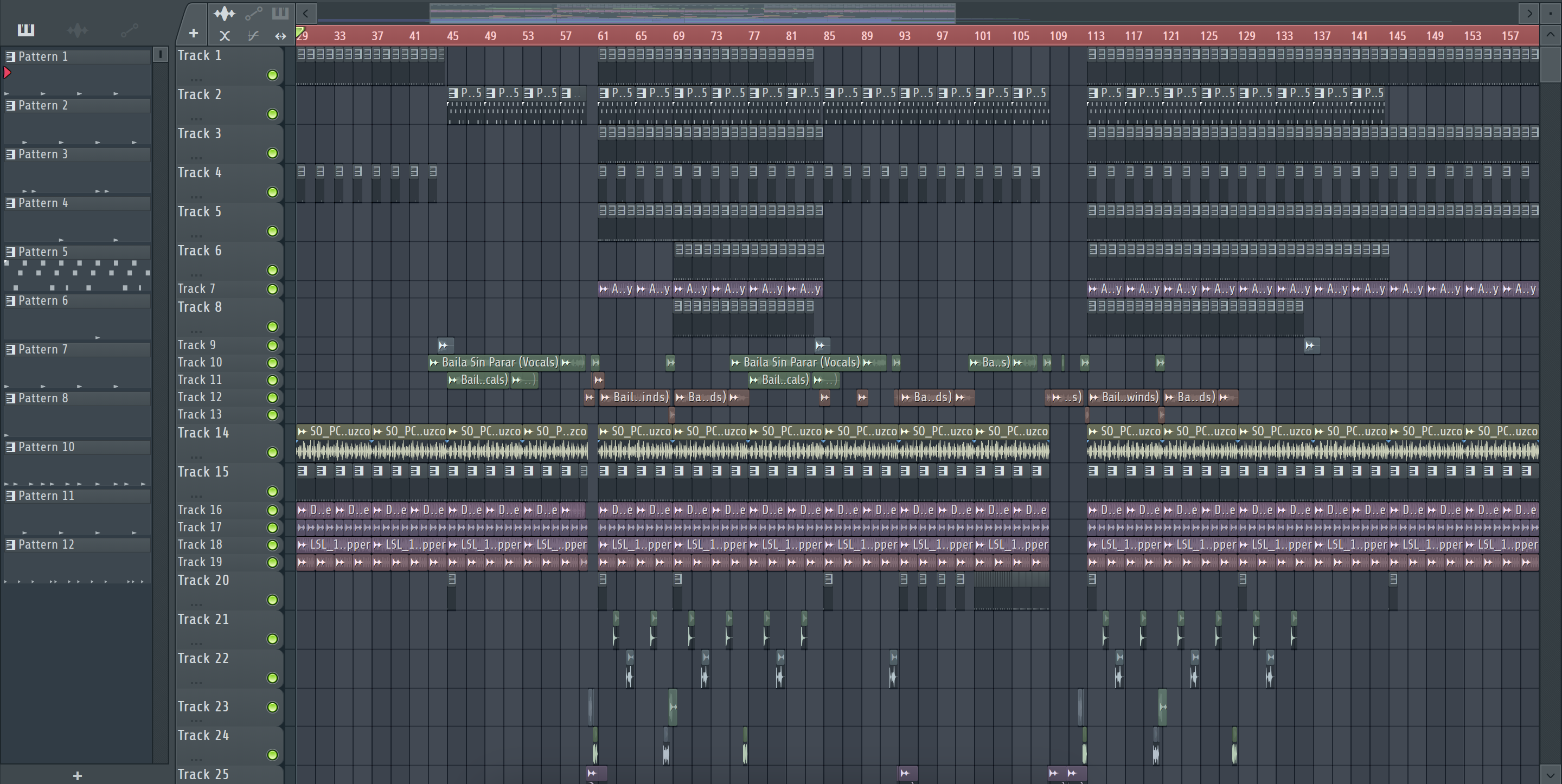Click the Track 19 header label
The height and width of the screenshot is (784, 1562).
tap(200, 562)
